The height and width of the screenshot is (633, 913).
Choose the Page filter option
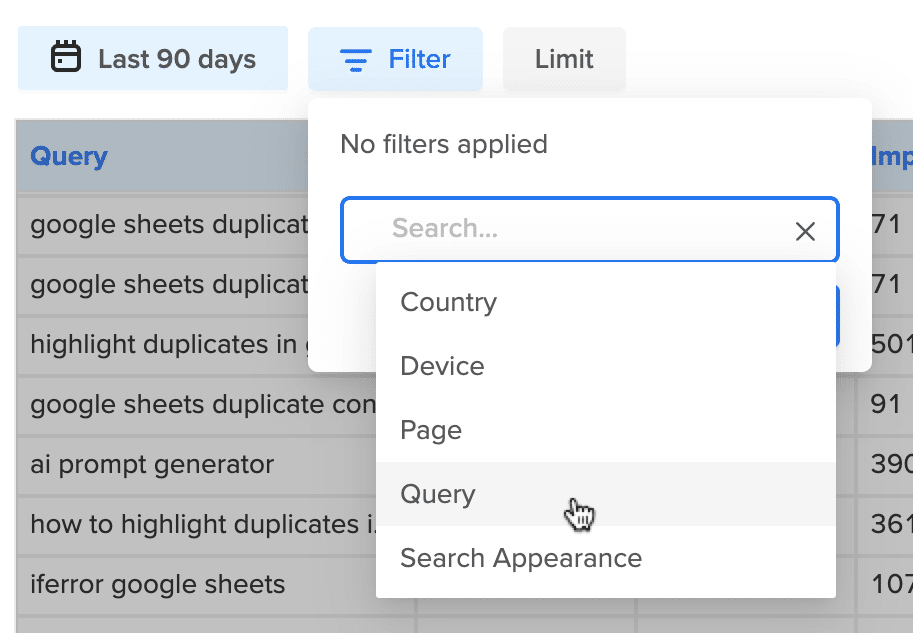point(606,430)
